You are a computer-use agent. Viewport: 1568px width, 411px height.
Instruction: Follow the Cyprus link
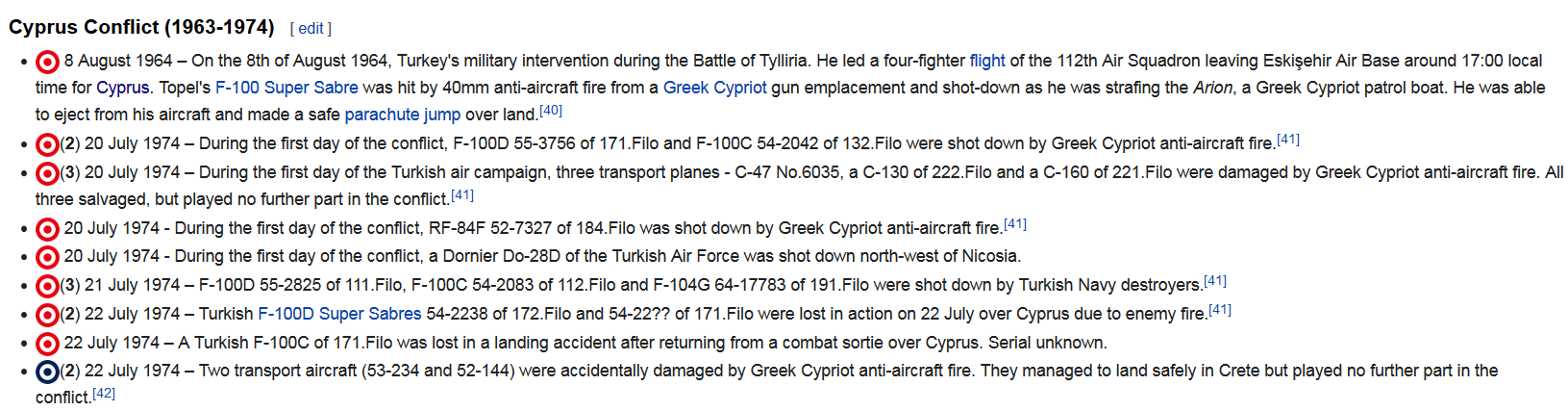click(x=123, y=88)
